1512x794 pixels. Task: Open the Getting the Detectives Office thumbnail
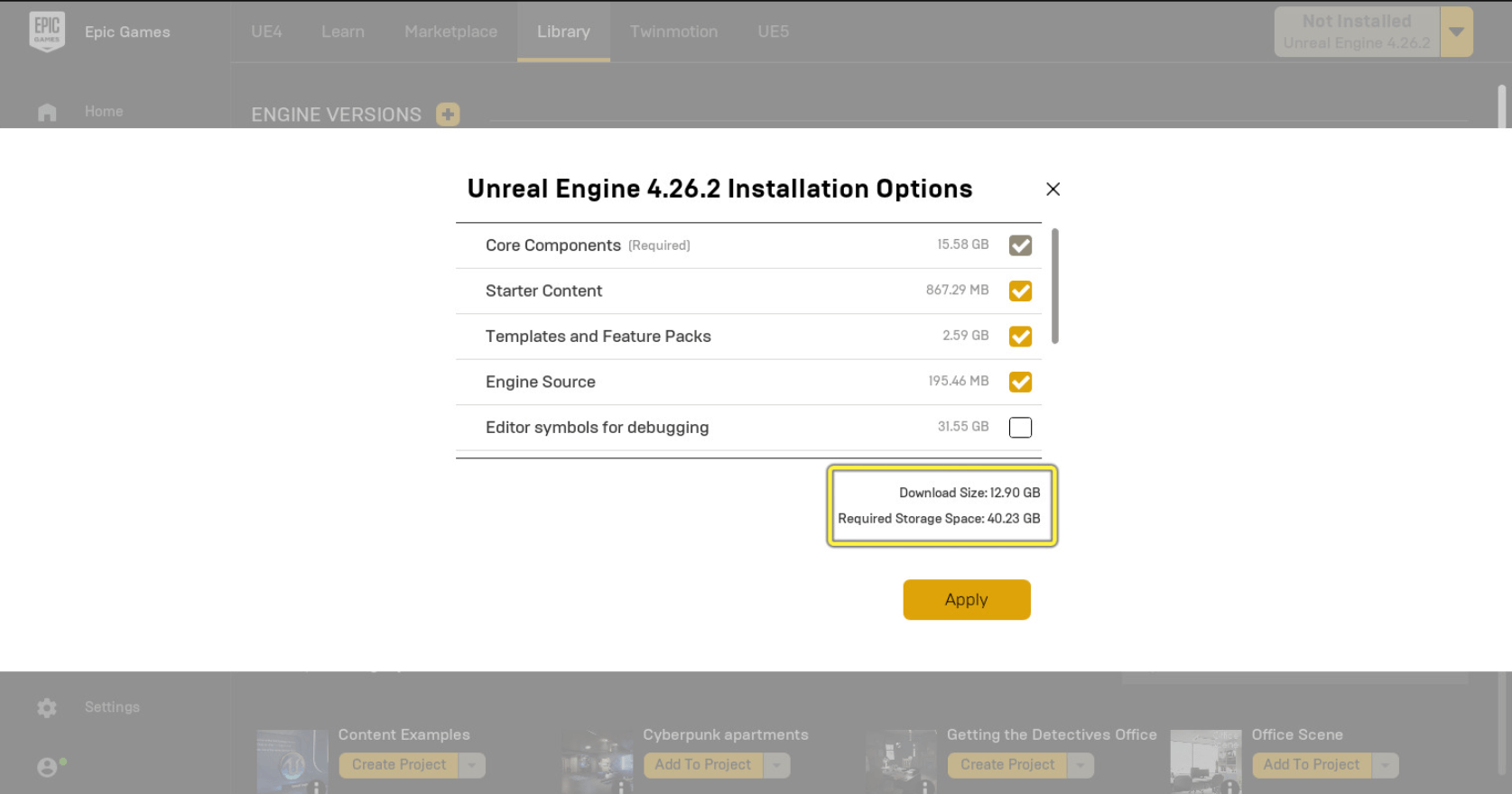click(901, 762)
